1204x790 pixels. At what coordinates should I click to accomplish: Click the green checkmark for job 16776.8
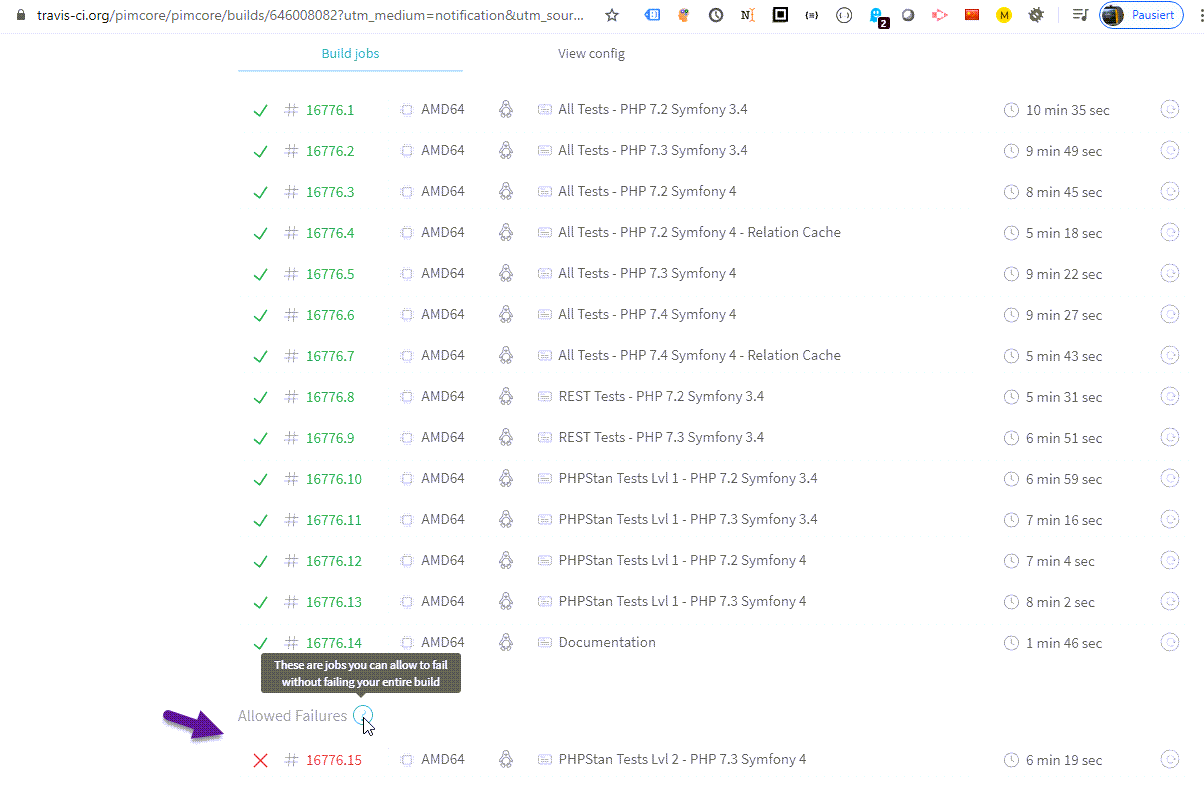(261, 397)
